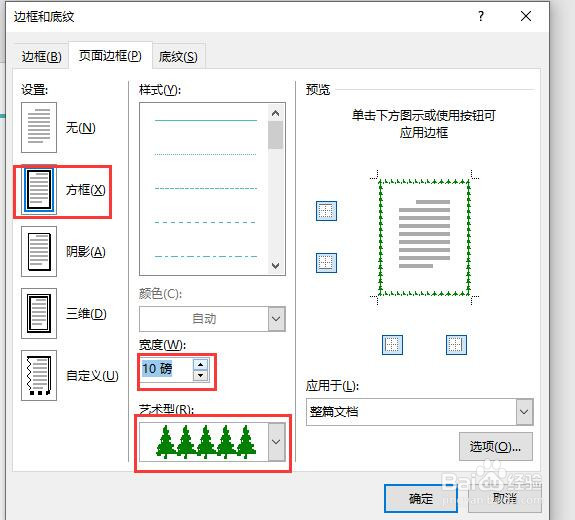
Task: Open the help question mark button
Action: pos(481,16)
